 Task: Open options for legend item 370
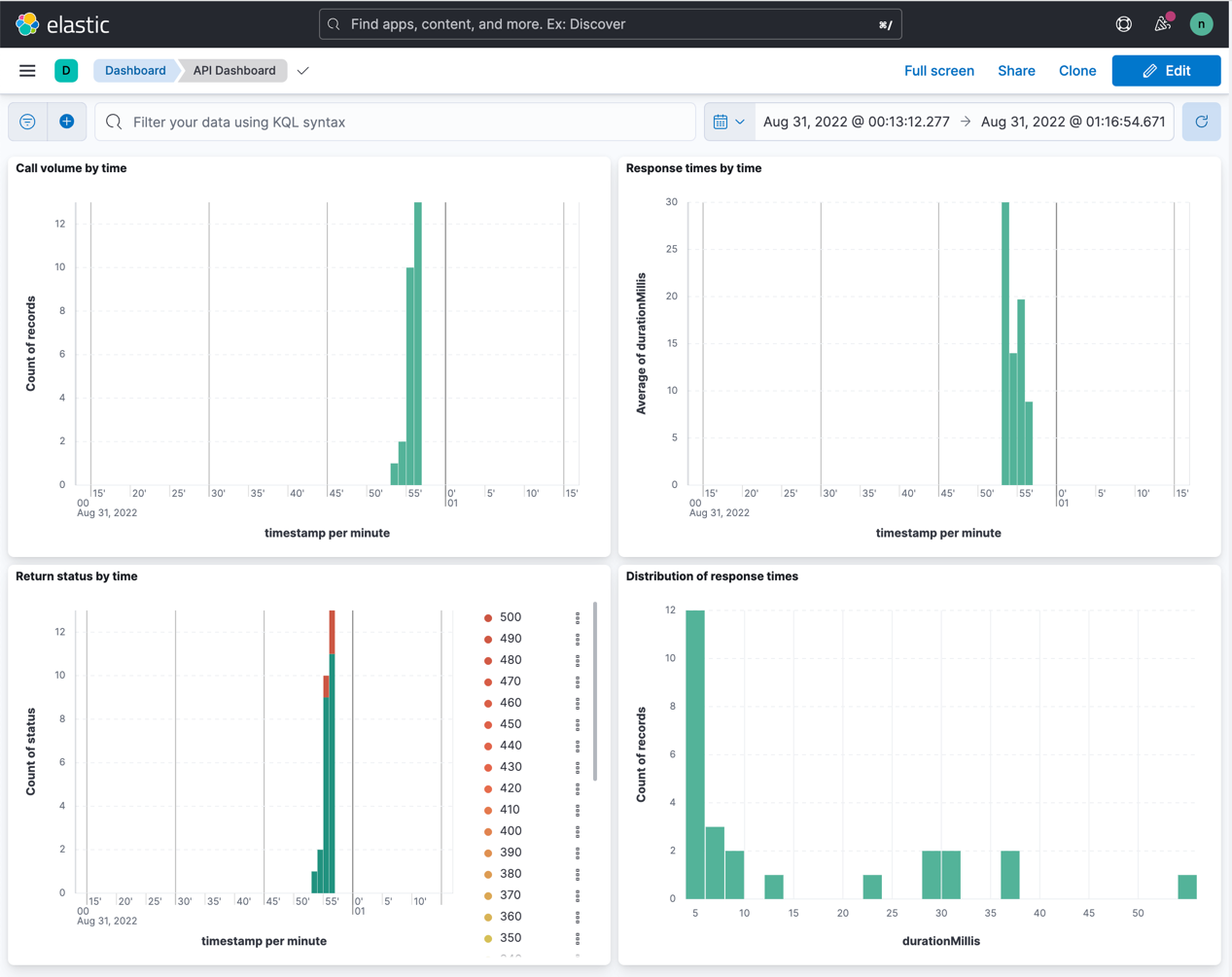[x=578, y=895]
